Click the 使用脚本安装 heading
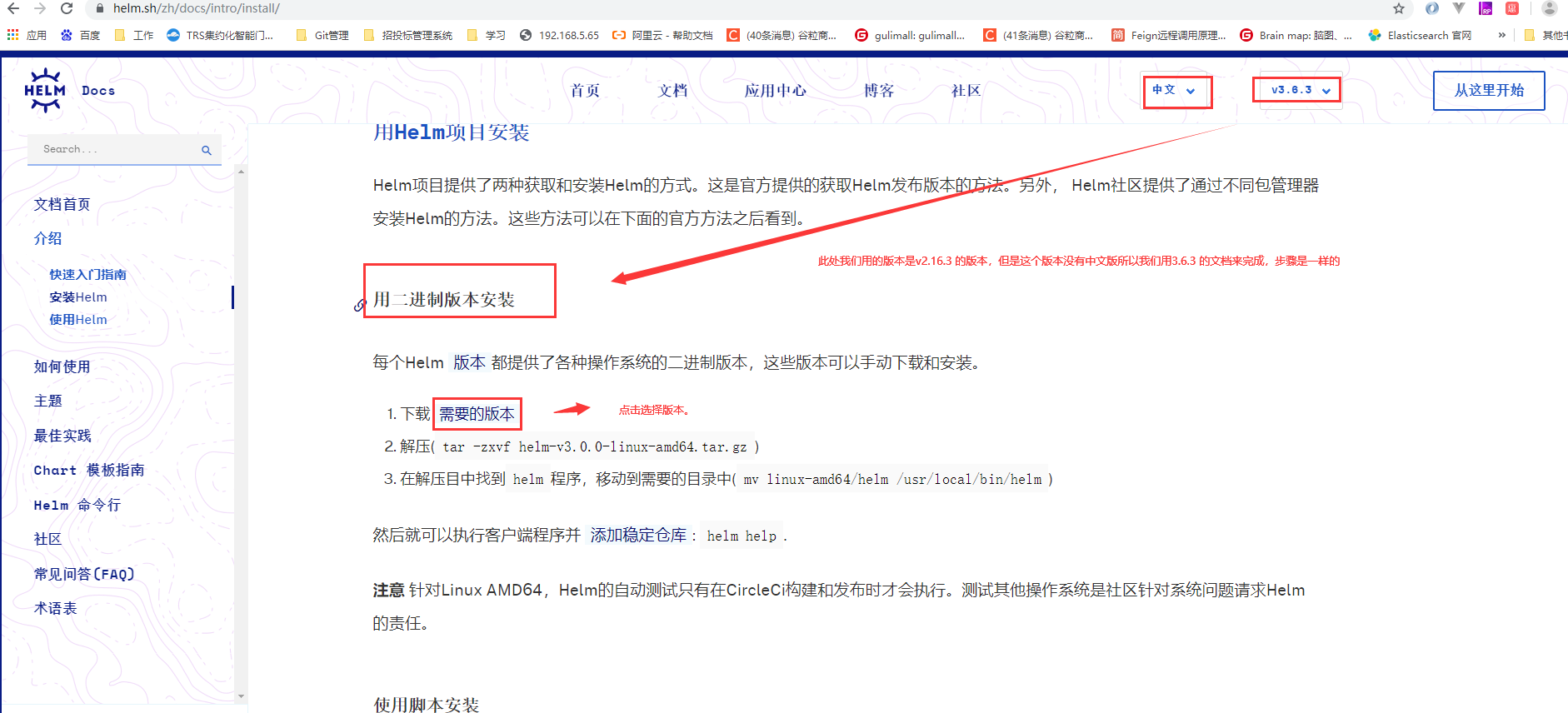Viewport: 1568px width, 713px height. 426,705
